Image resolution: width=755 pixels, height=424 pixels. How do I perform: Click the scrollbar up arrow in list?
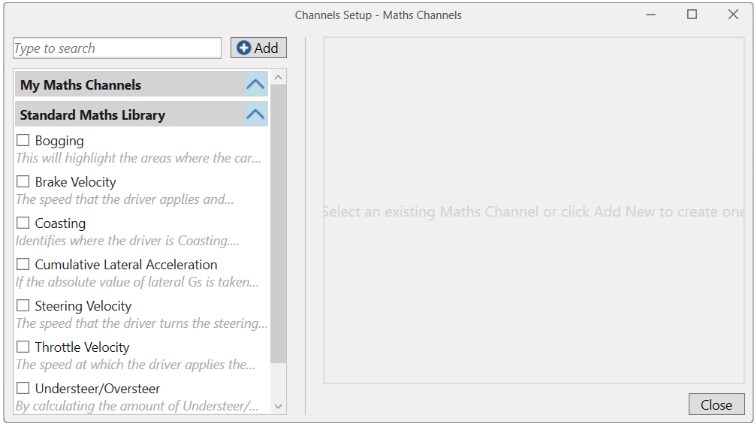(278, 77)
